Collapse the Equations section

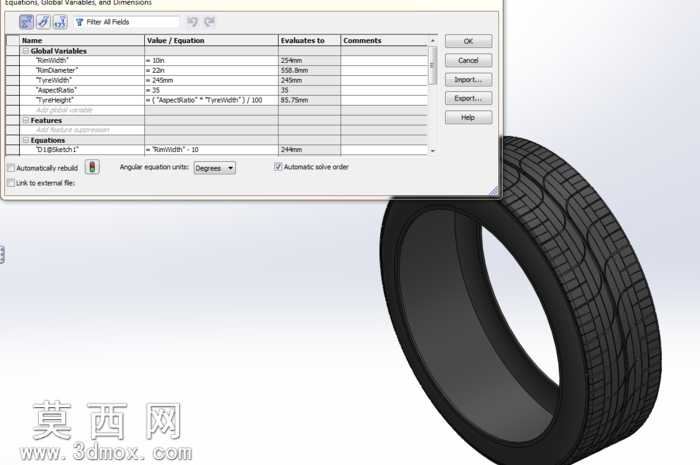pos(26,140)
